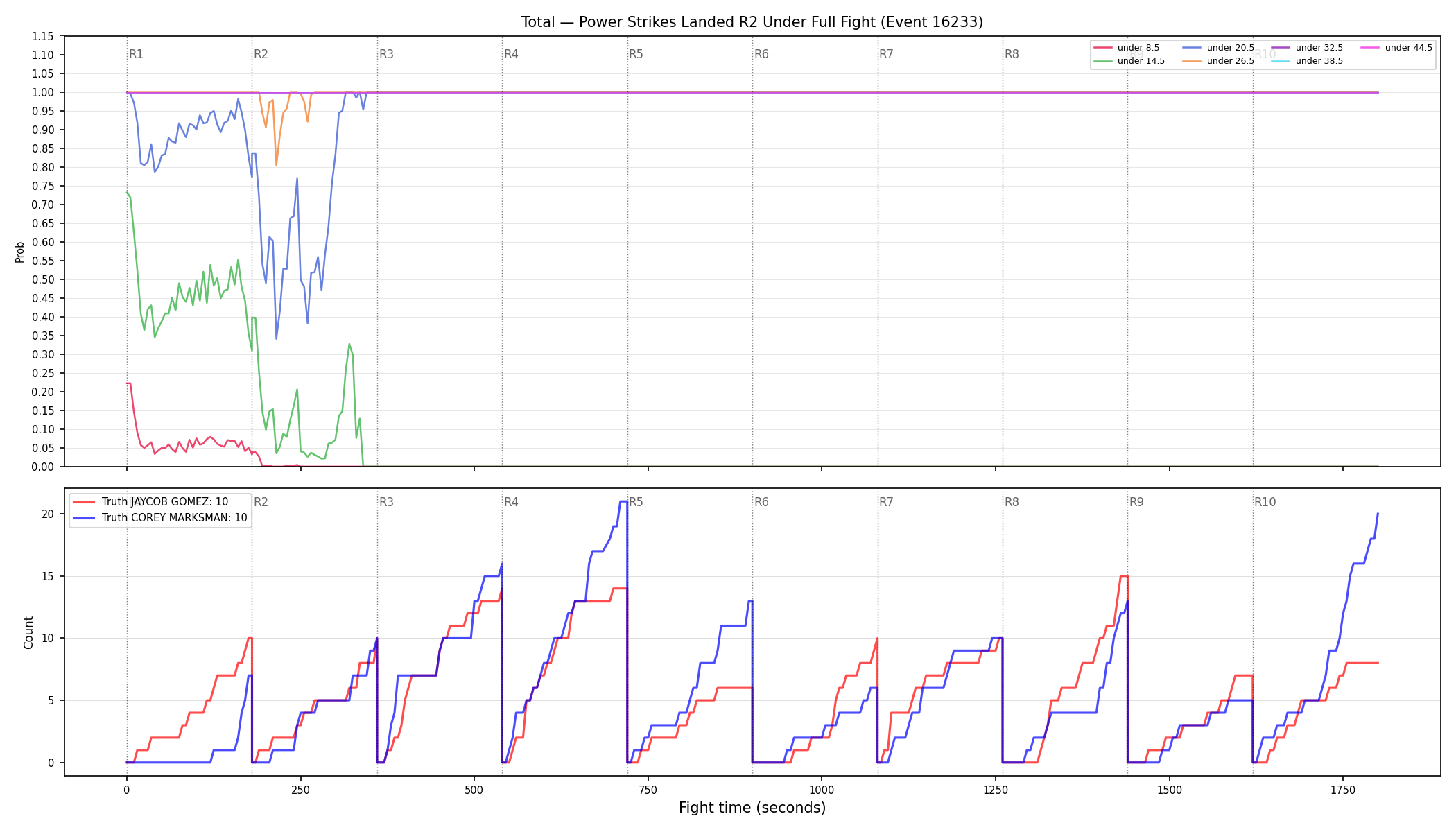Screen dimensions: 1456x832
Task: Click the R6 round label in the Prob chart
Action: (x=761, y=54)
